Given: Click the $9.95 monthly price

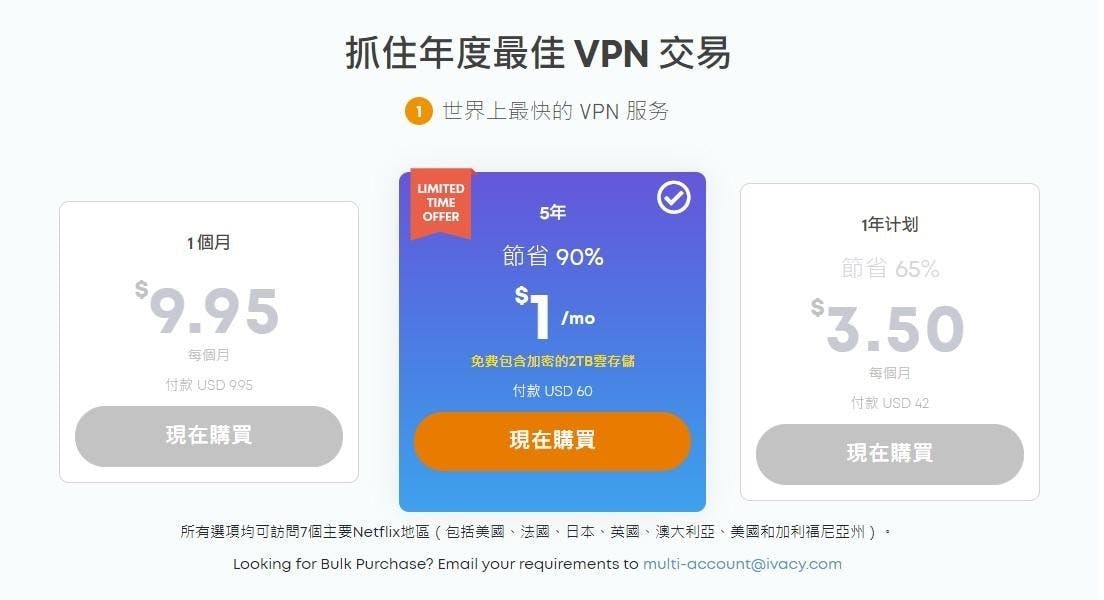Looking at the screenshot, I should [208, 310].
